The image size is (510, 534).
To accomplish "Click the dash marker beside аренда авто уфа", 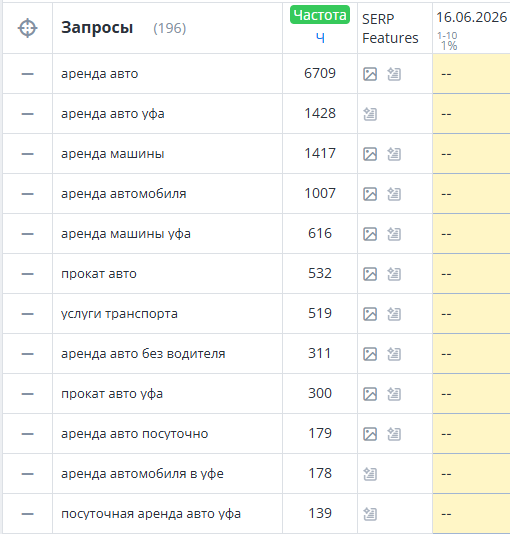I will [x=27, y=114].
